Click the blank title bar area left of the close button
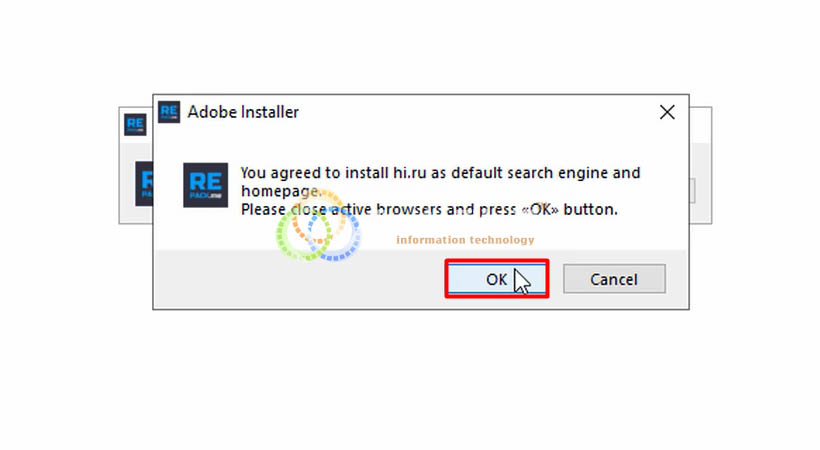 [x=476, y=112]
